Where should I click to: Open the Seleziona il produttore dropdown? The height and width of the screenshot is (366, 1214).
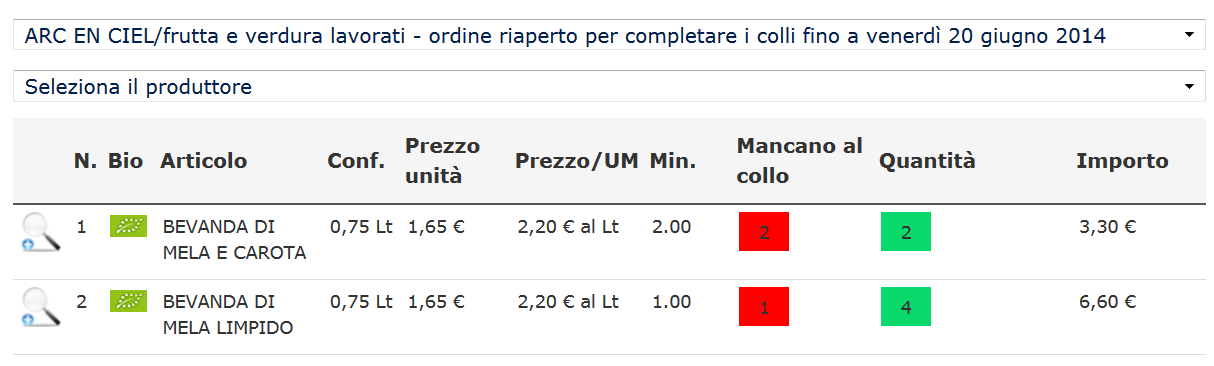tap(607, 86)
